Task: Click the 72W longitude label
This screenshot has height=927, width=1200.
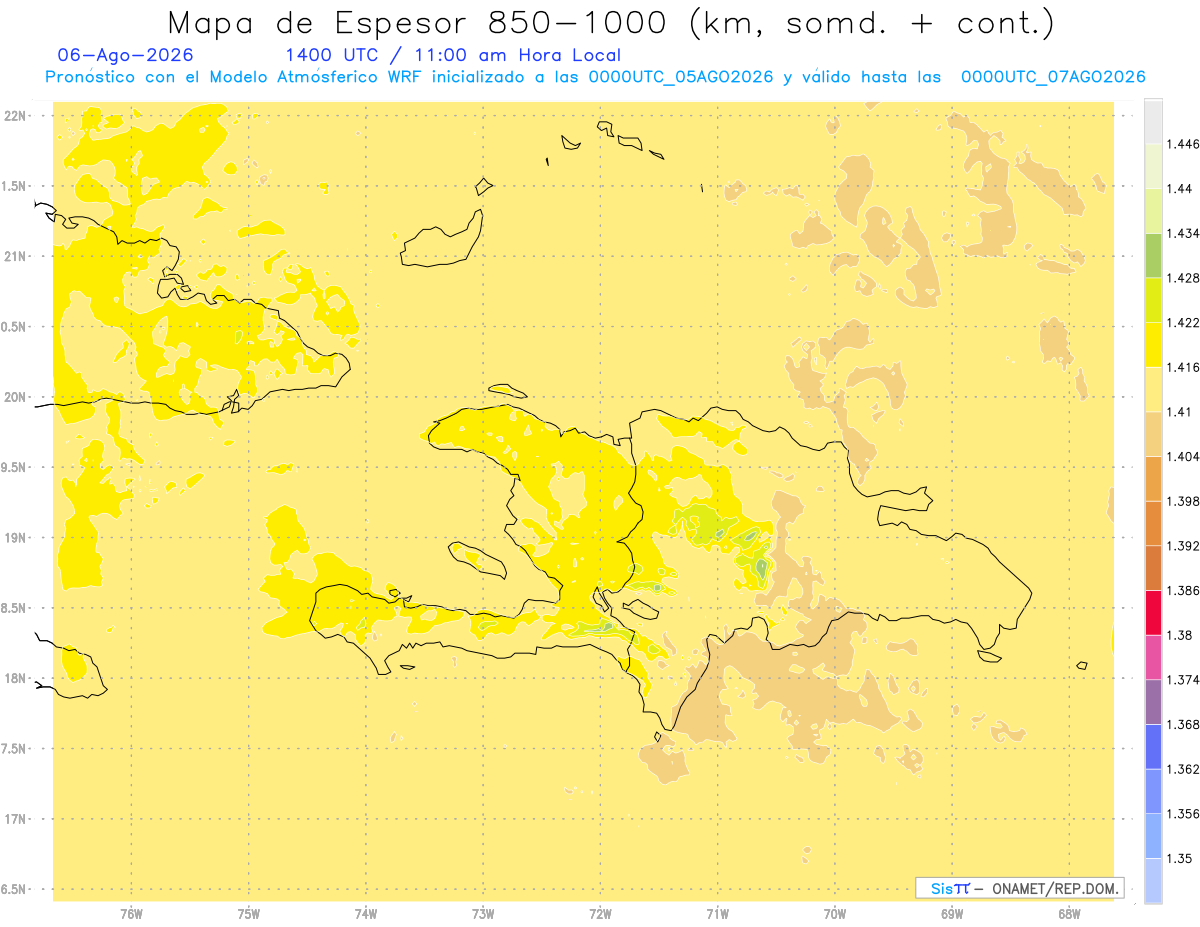Action: click(x=600, y=913)
